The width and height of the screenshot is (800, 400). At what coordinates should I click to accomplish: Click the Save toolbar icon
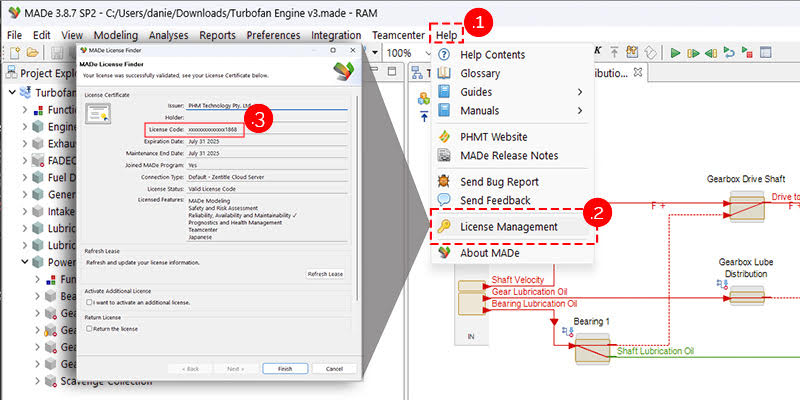(x=57, y=52)
